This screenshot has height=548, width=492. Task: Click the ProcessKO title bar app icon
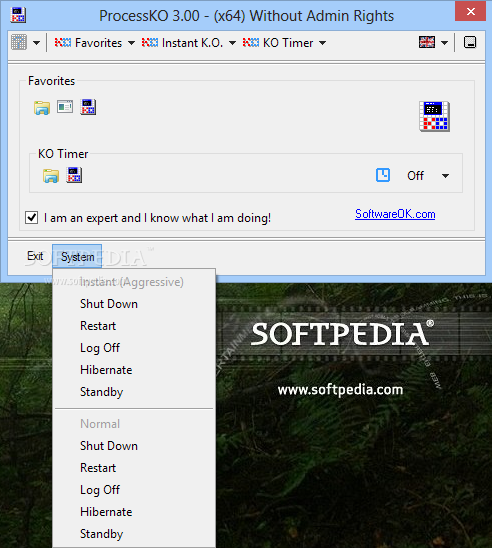point(17,15)
